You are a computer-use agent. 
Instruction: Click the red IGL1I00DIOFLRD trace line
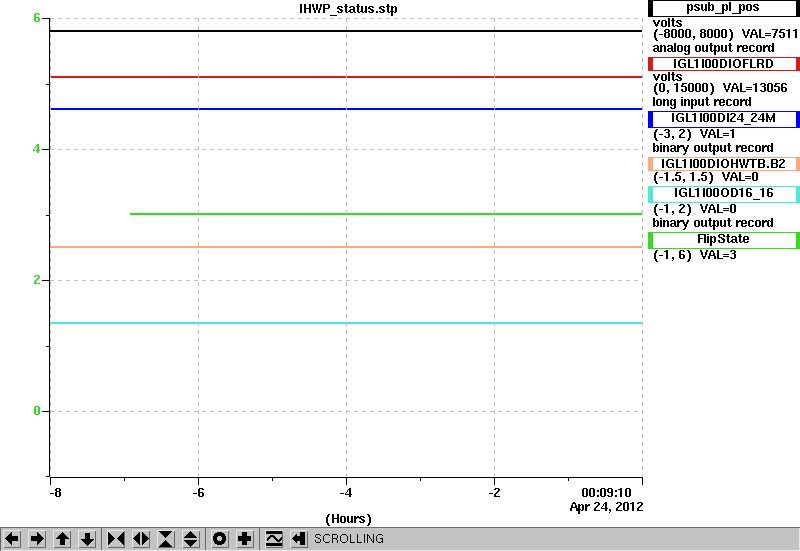pos(346,77)
